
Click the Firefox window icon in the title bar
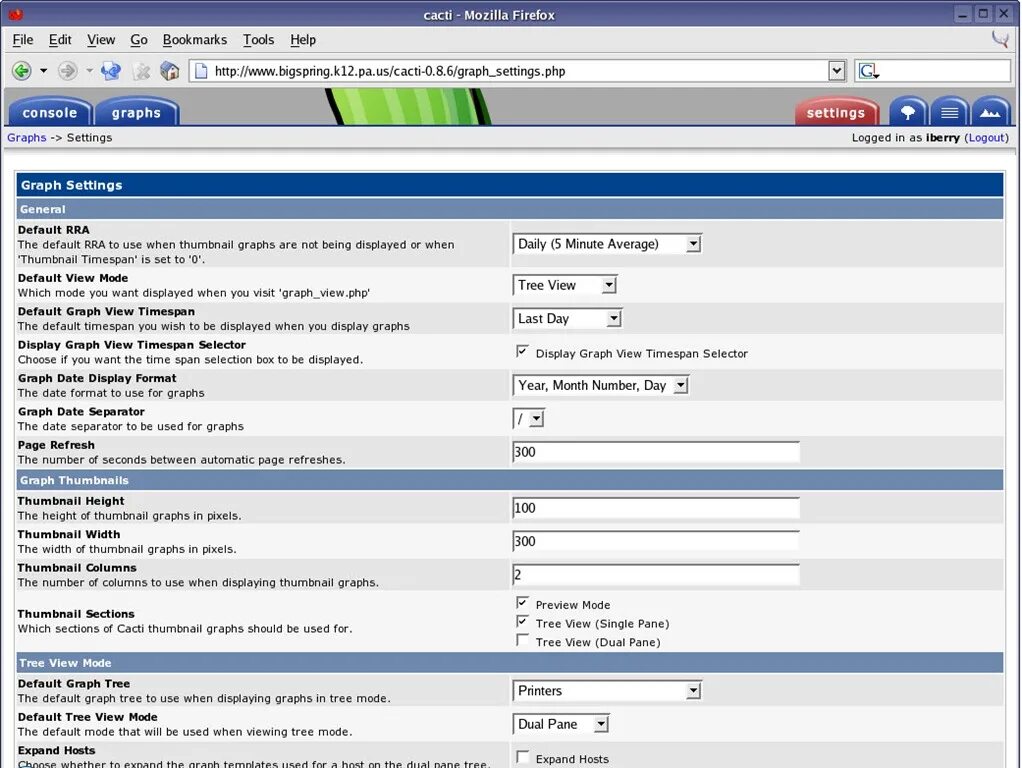point(15,14)
